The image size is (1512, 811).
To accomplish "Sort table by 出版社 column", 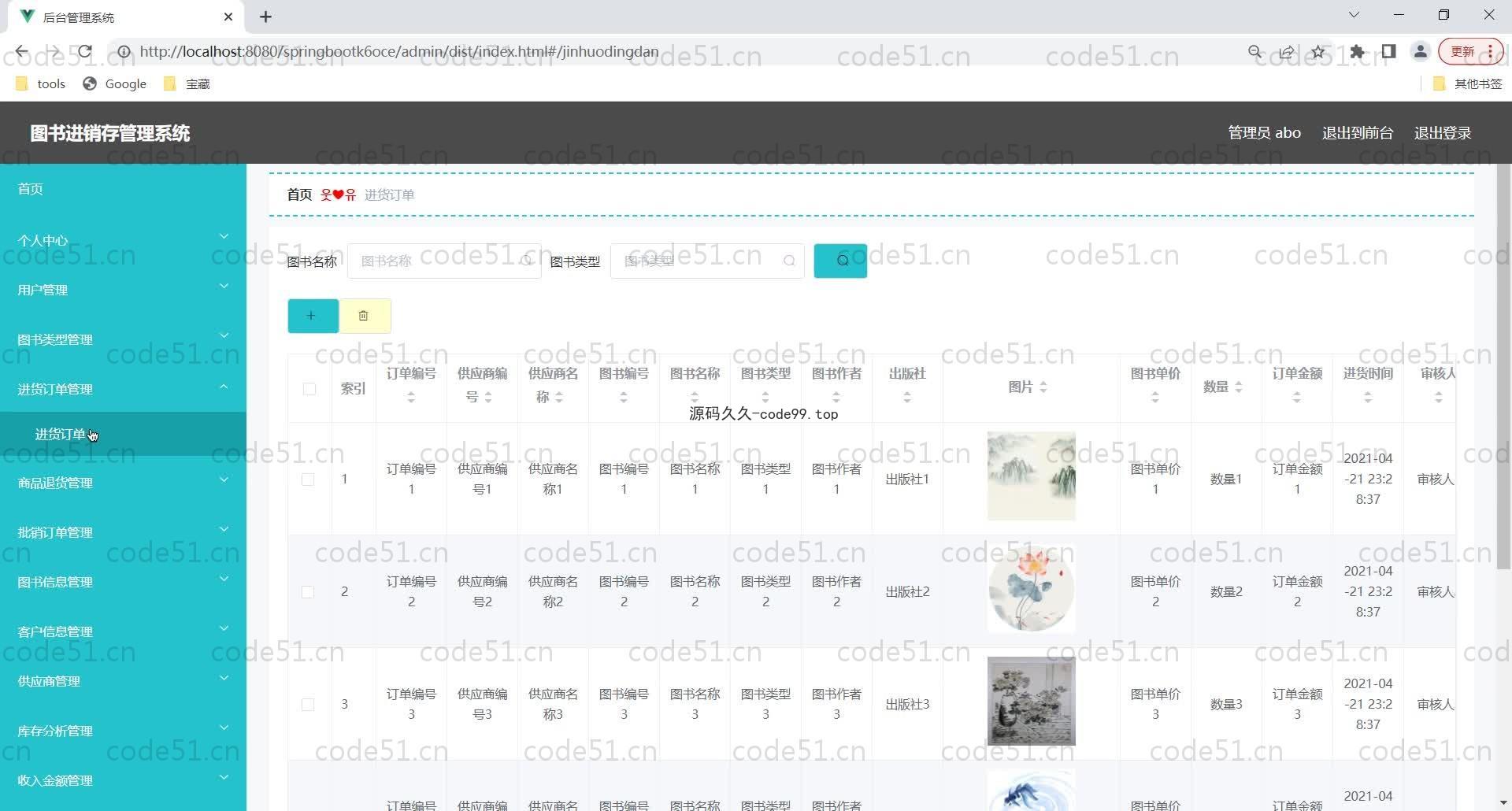I will 907,398.
